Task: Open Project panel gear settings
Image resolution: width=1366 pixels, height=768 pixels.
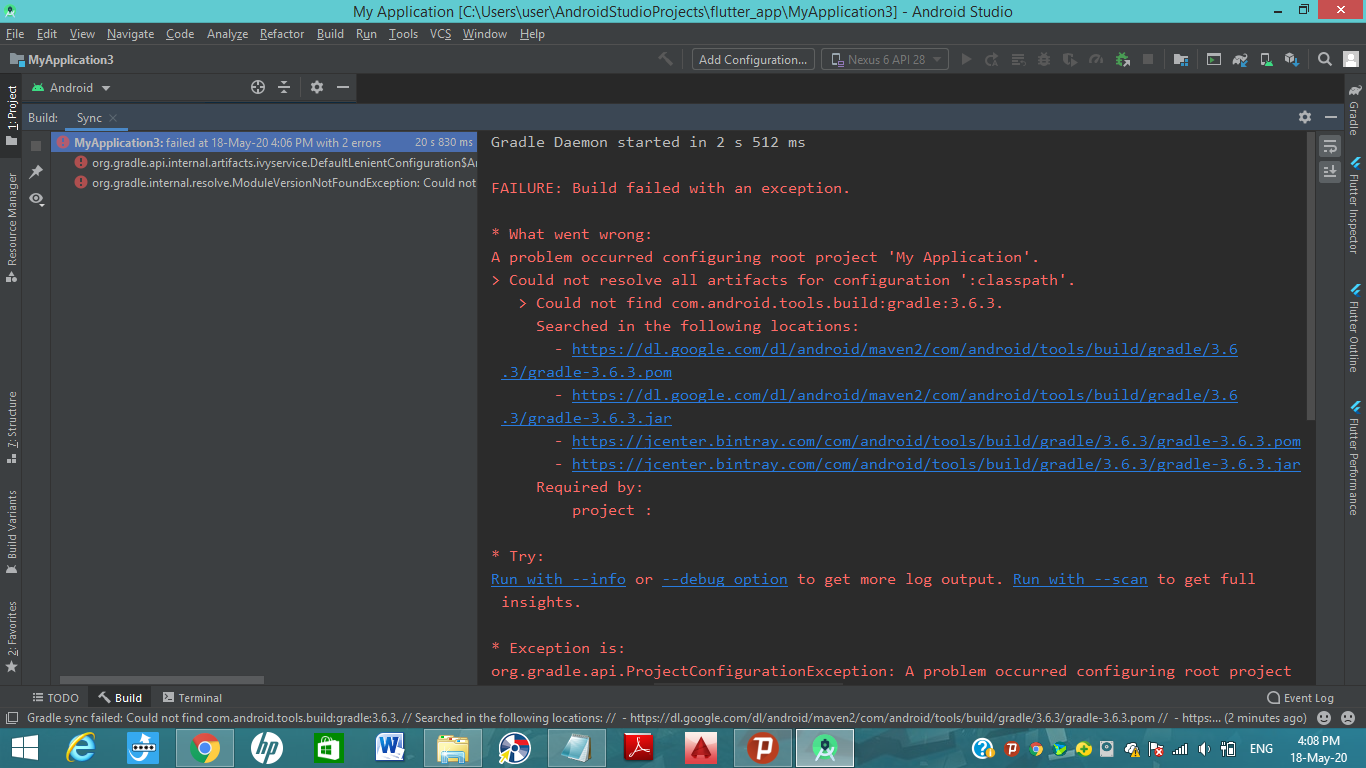Action: (316, 87)
